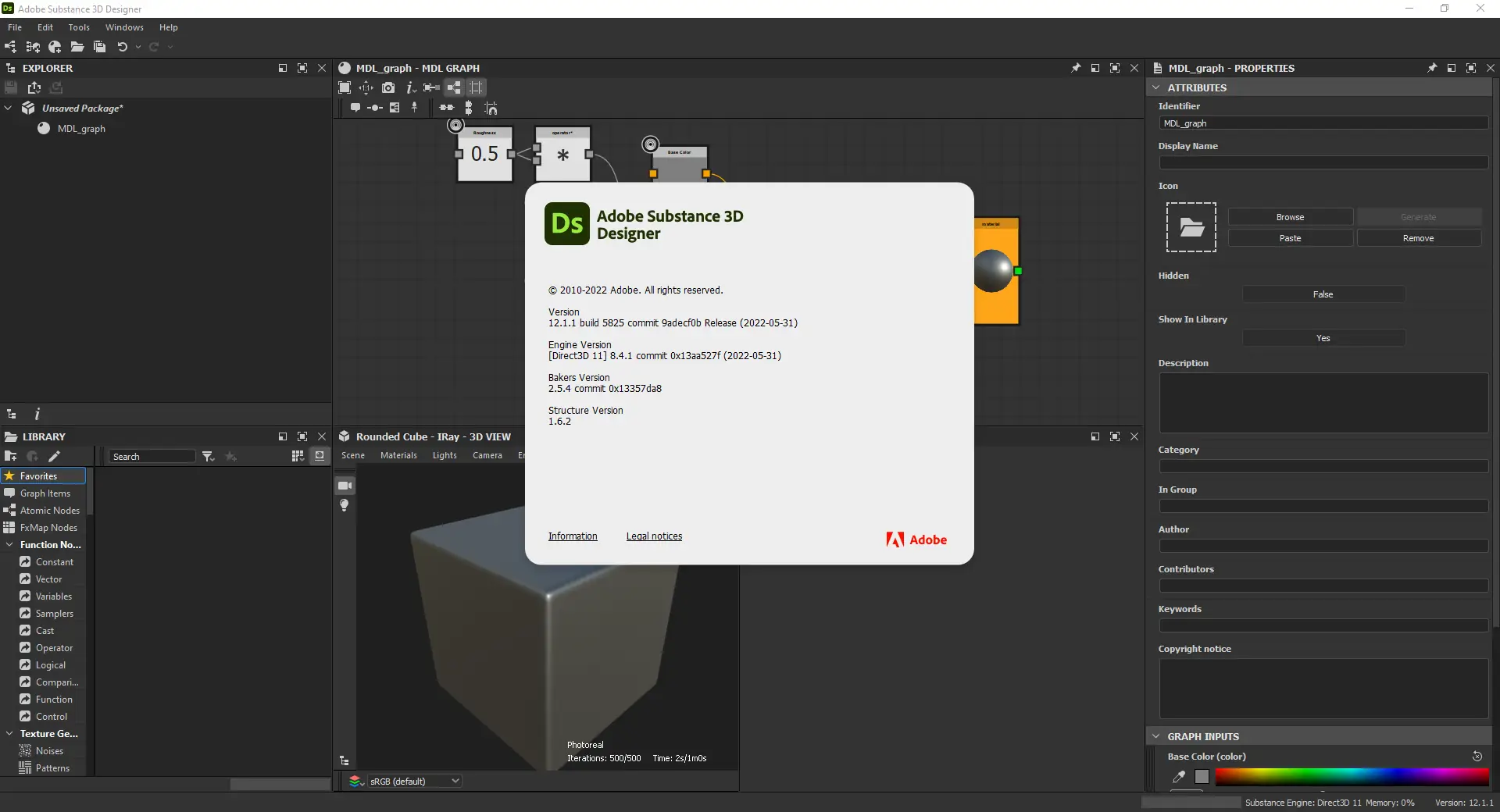Open the sRGB (default) color space dropdown
1500x812 pixels.
tap(414, 781)
